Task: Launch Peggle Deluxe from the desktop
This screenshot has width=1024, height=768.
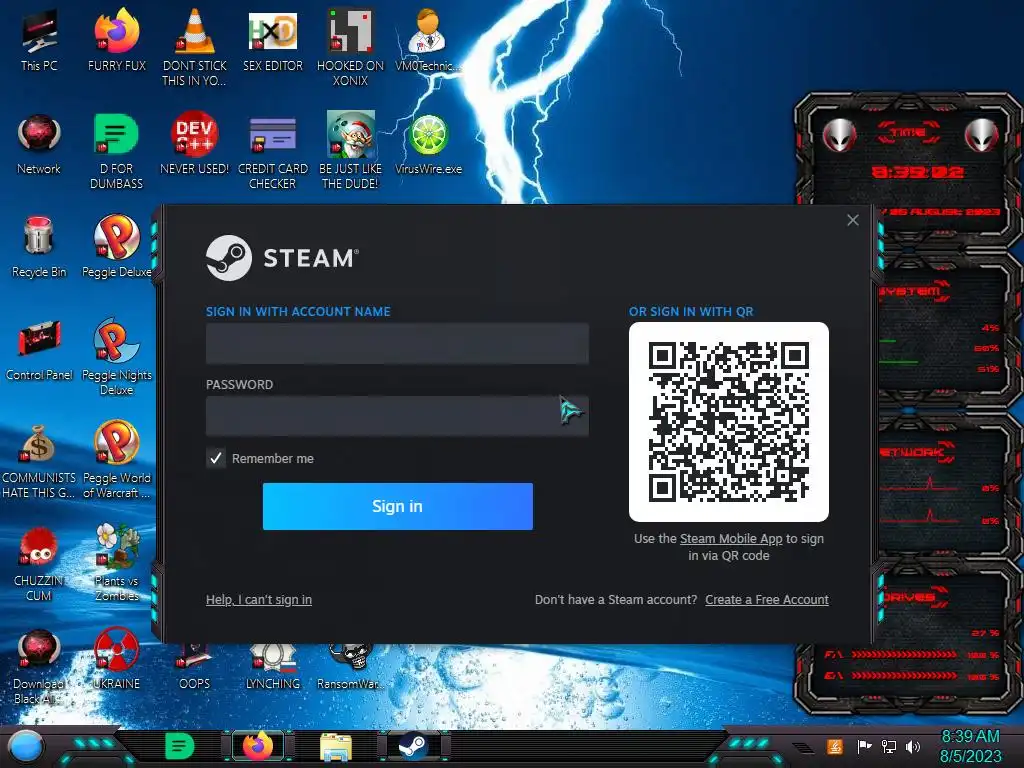Action: (116, 247)
